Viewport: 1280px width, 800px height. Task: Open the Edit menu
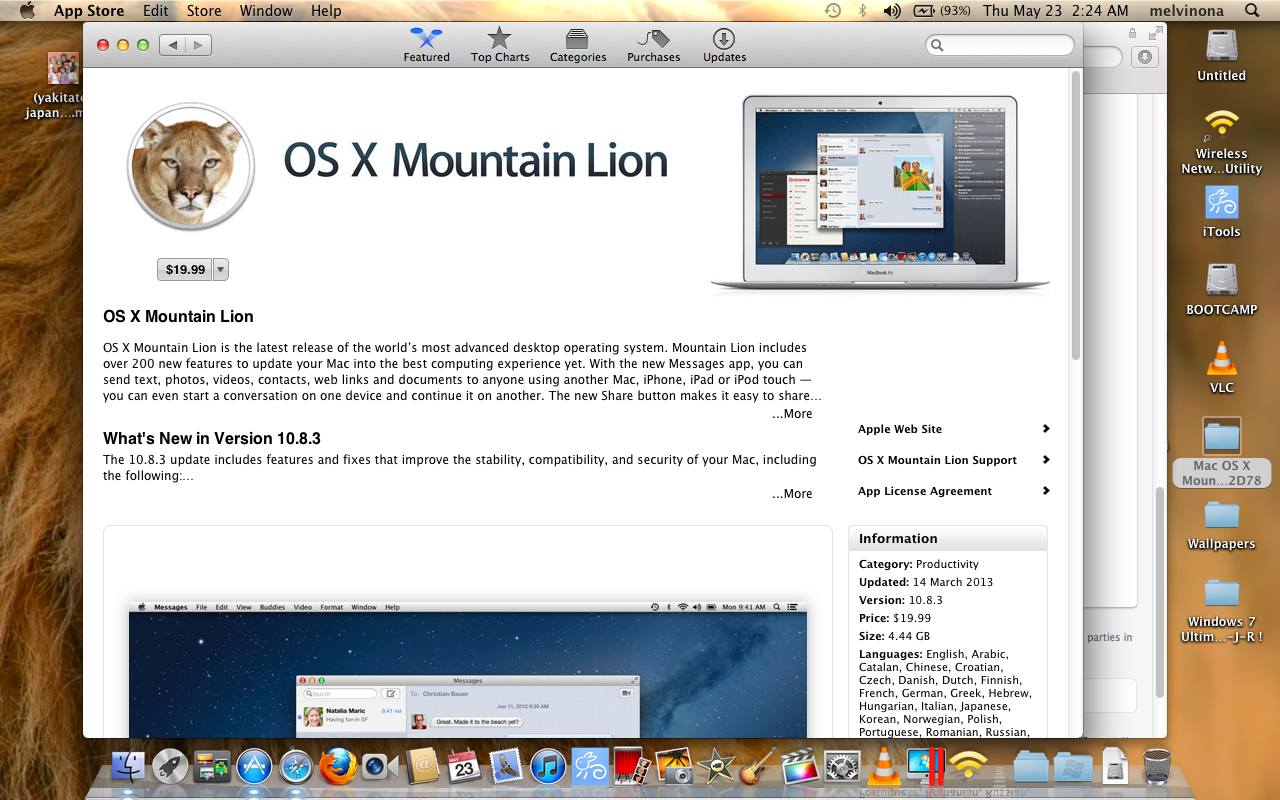(x=155, y=11)
